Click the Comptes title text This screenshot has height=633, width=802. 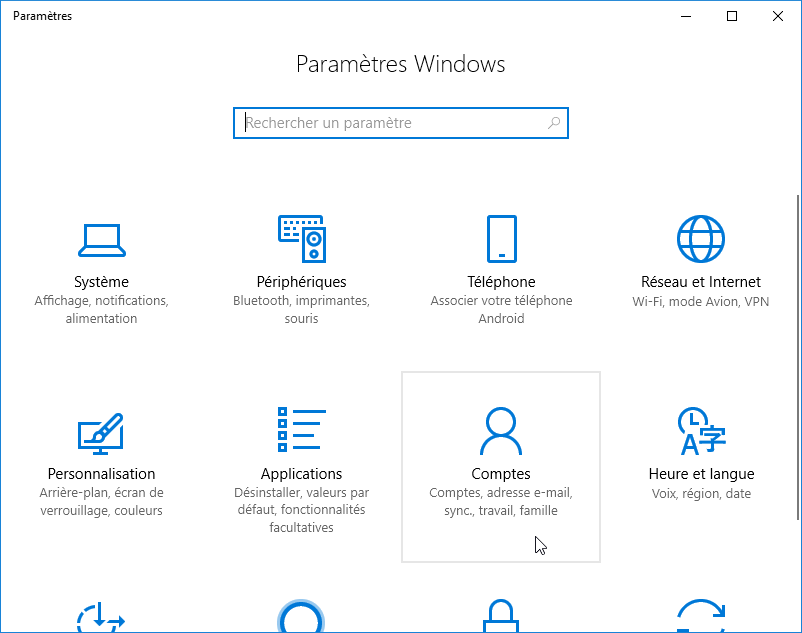(501, 474)
